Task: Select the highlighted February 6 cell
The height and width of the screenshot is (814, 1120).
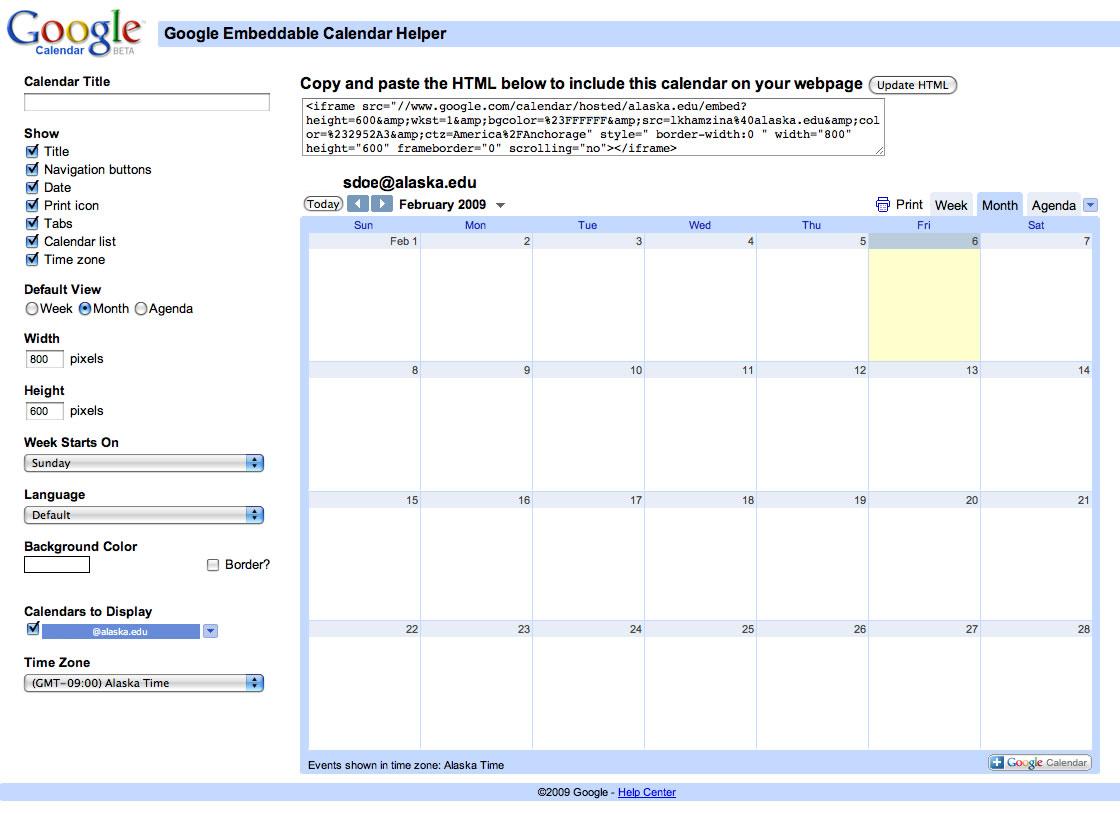Action: 924,298
